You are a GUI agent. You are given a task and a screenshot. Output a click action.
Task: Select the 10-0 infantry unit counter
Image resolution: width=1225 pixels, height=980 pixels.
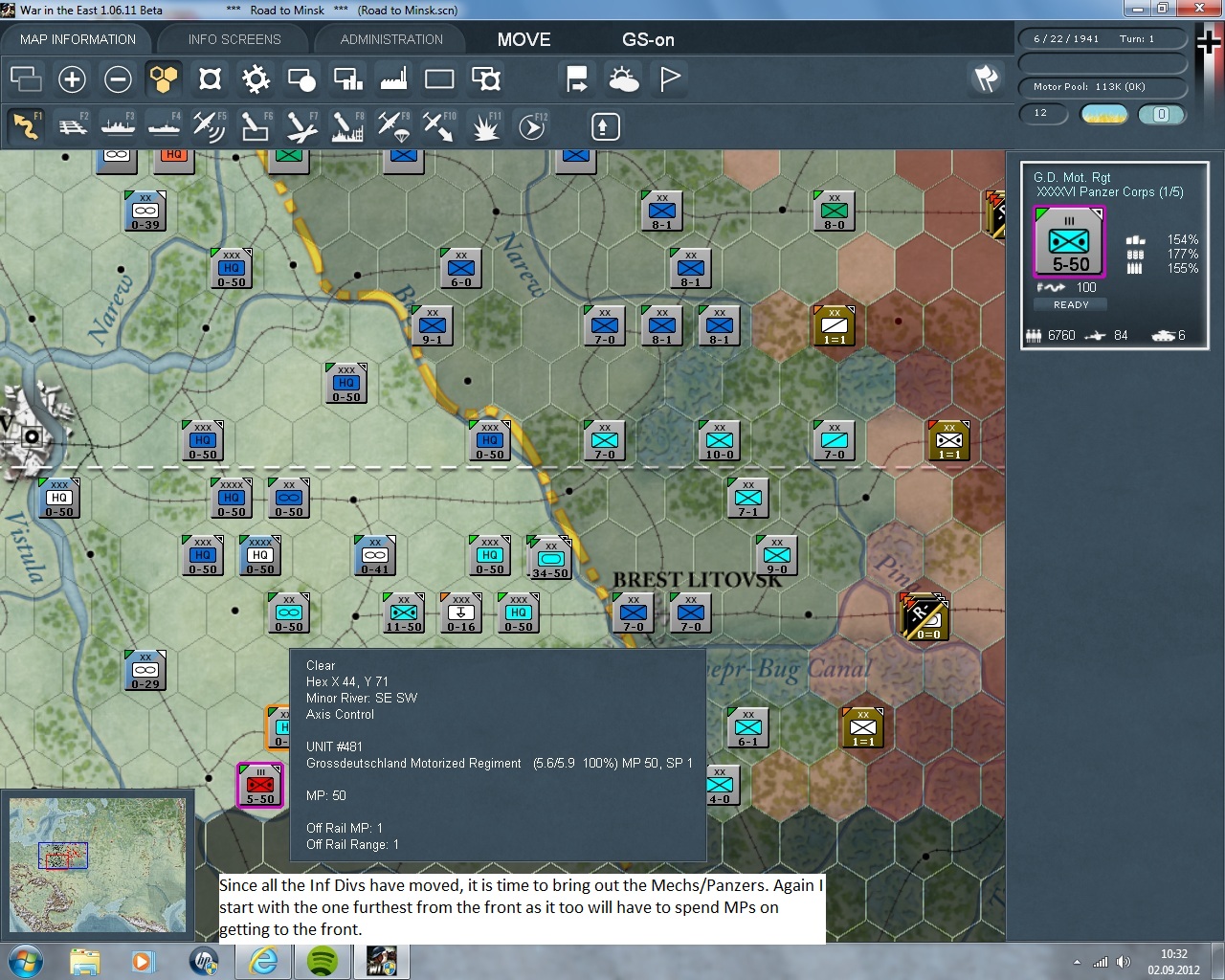[720, 441]
